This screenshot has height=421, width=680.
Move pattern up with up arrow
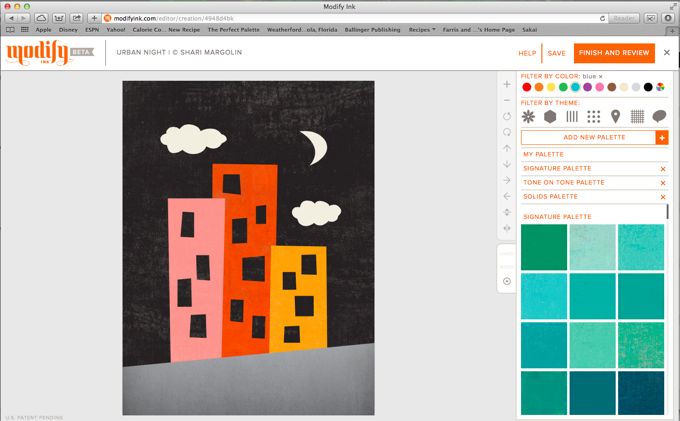coord(507,148)
